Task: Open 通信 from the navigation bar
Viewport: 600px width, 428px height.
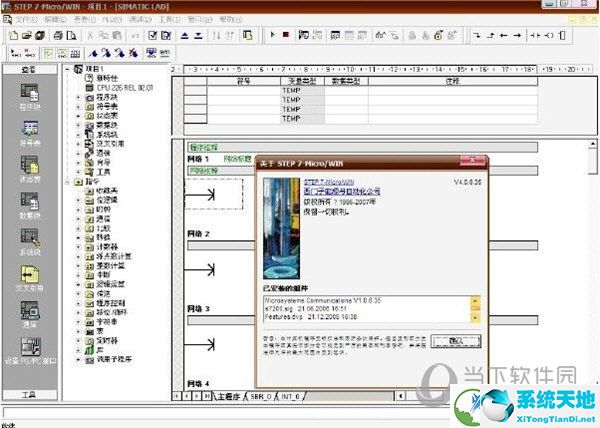Action: [30, 315]
